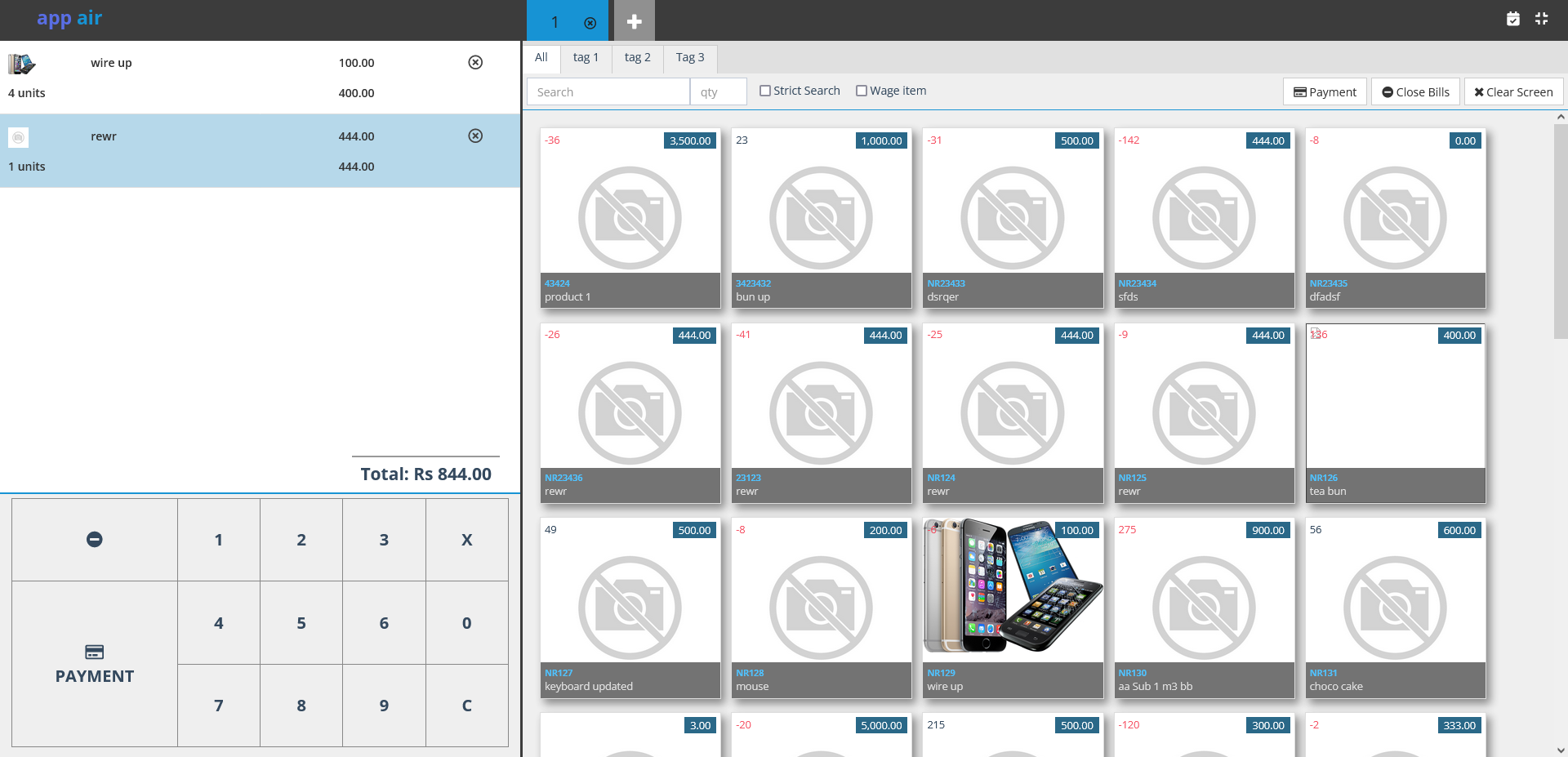Image resolution: width=1568 pixels, height=757 pixels.
Task: Switch to the tag 2 tab
Action: pos(637,57)
